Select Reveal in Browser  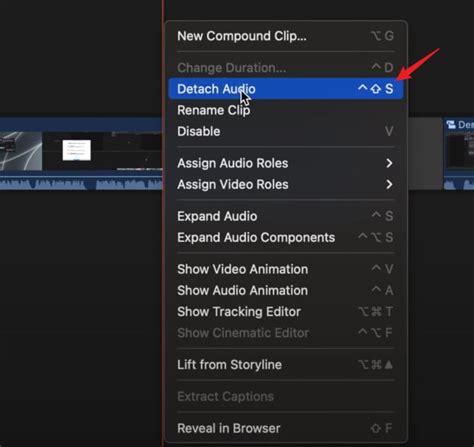[286, 428]
